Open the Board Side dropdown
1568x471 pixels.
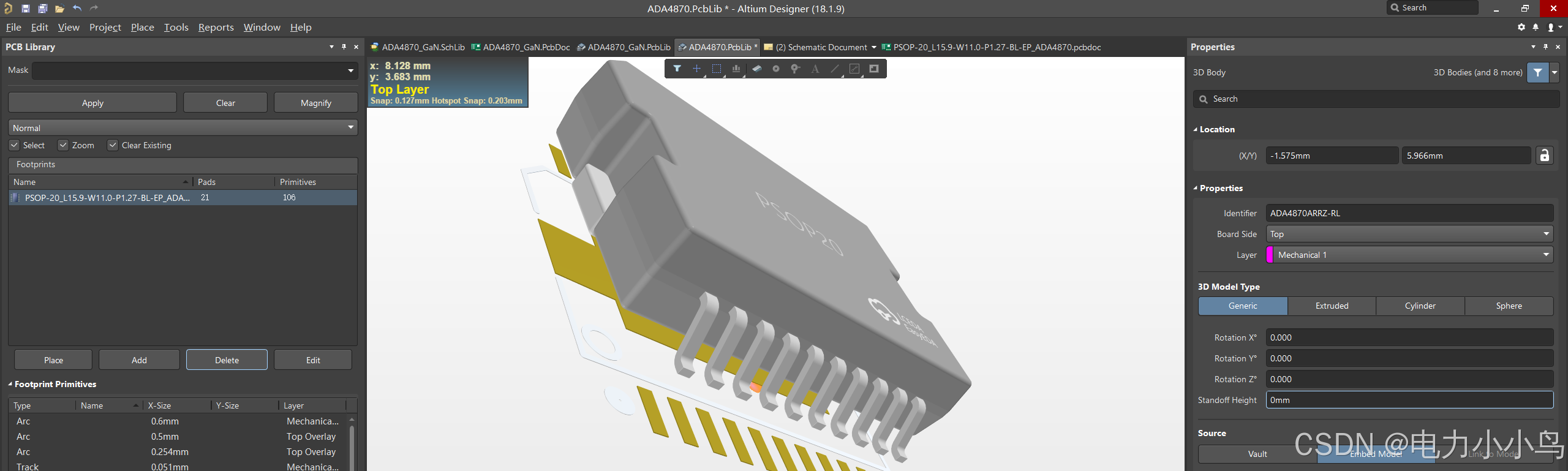[1546, 234]
